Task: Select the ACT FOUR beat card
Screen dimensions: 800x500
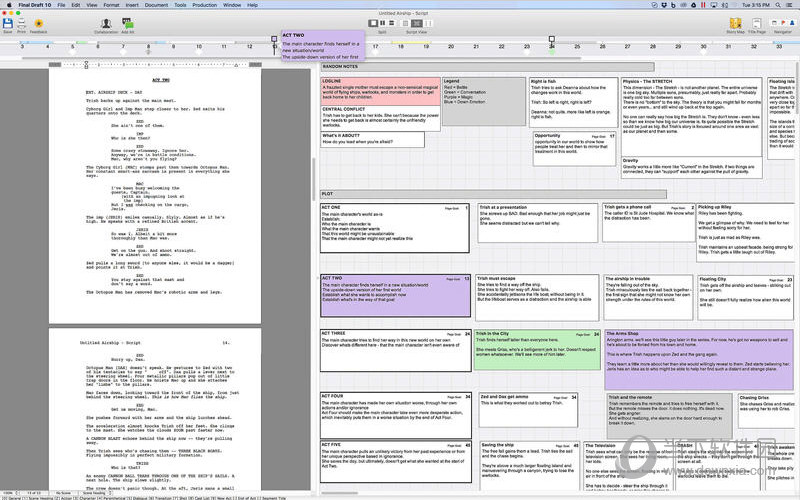Action: tap(396, 415)
